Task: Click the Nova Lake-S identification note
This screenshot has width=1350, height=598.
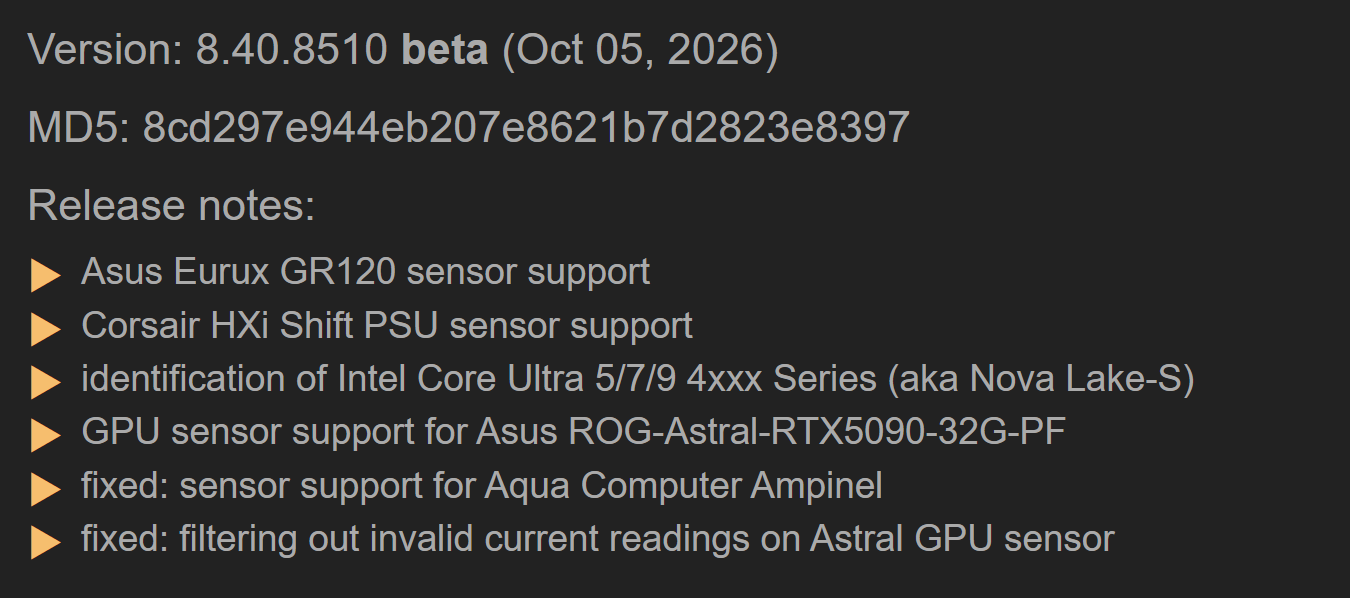Action: (x=638, y=379)
